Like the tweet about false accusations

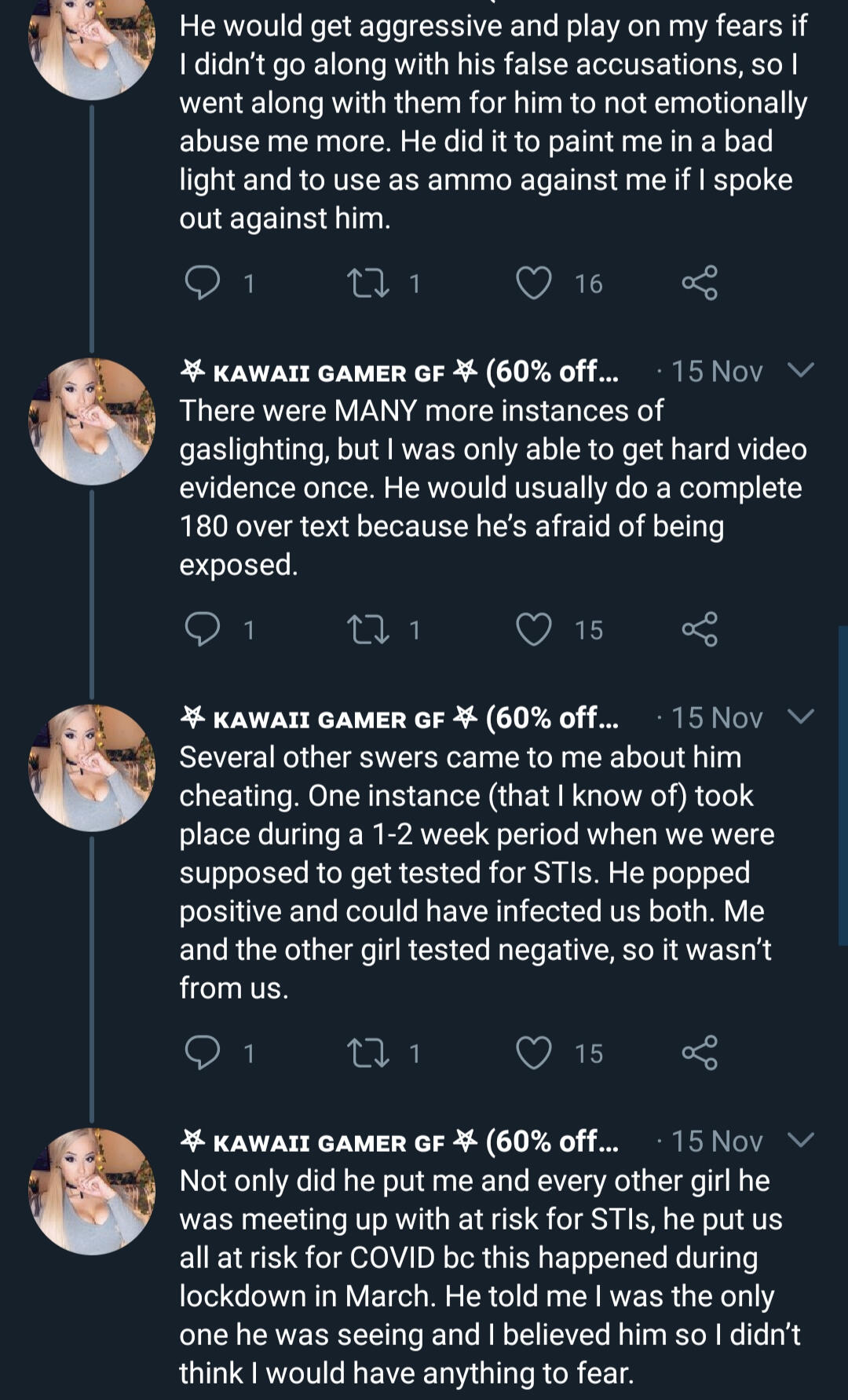click(534, 284)
